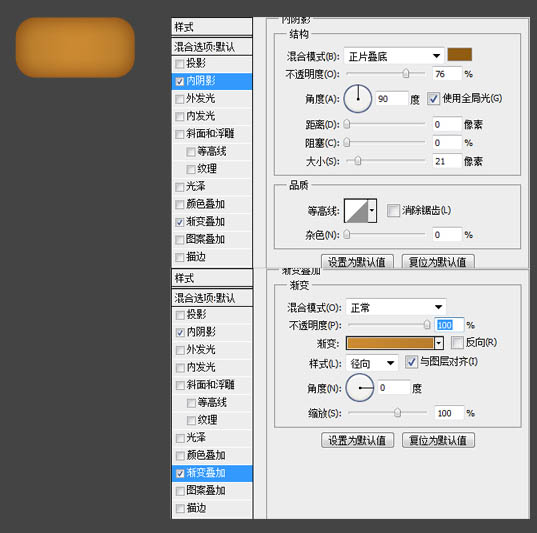Click 复位为默认值 under the inner shadow settings

[x=438, y=262]
